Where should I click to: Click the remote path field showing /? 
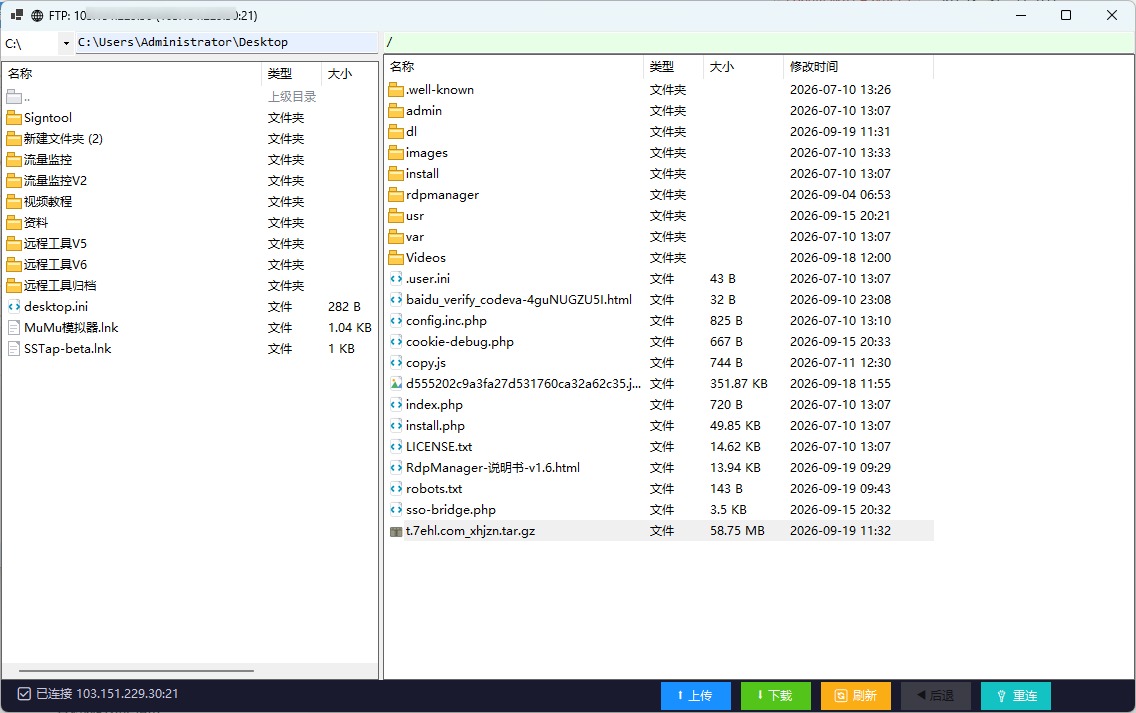[x=759, y=42]
